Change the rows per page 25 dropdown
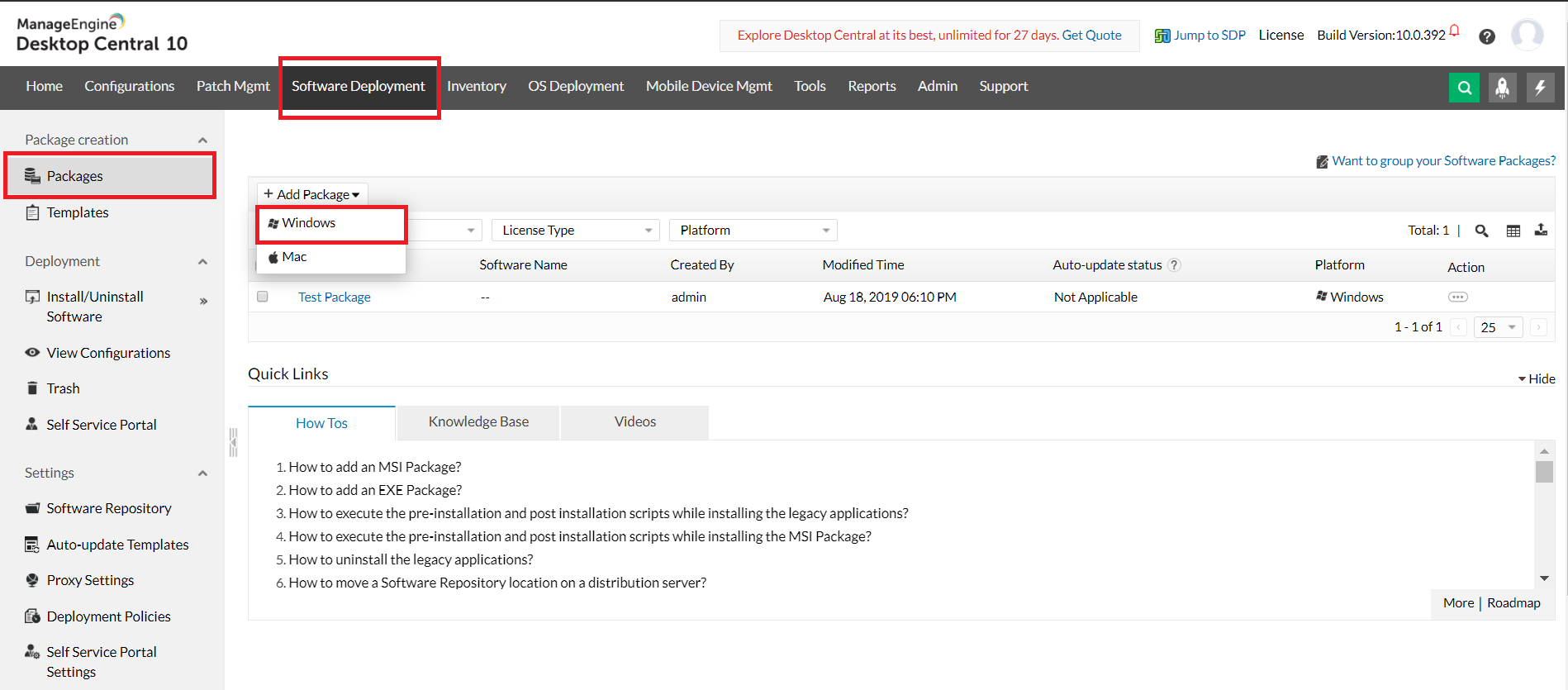Viewport: 1568px width, 690px height. [x=1498, y=327]
